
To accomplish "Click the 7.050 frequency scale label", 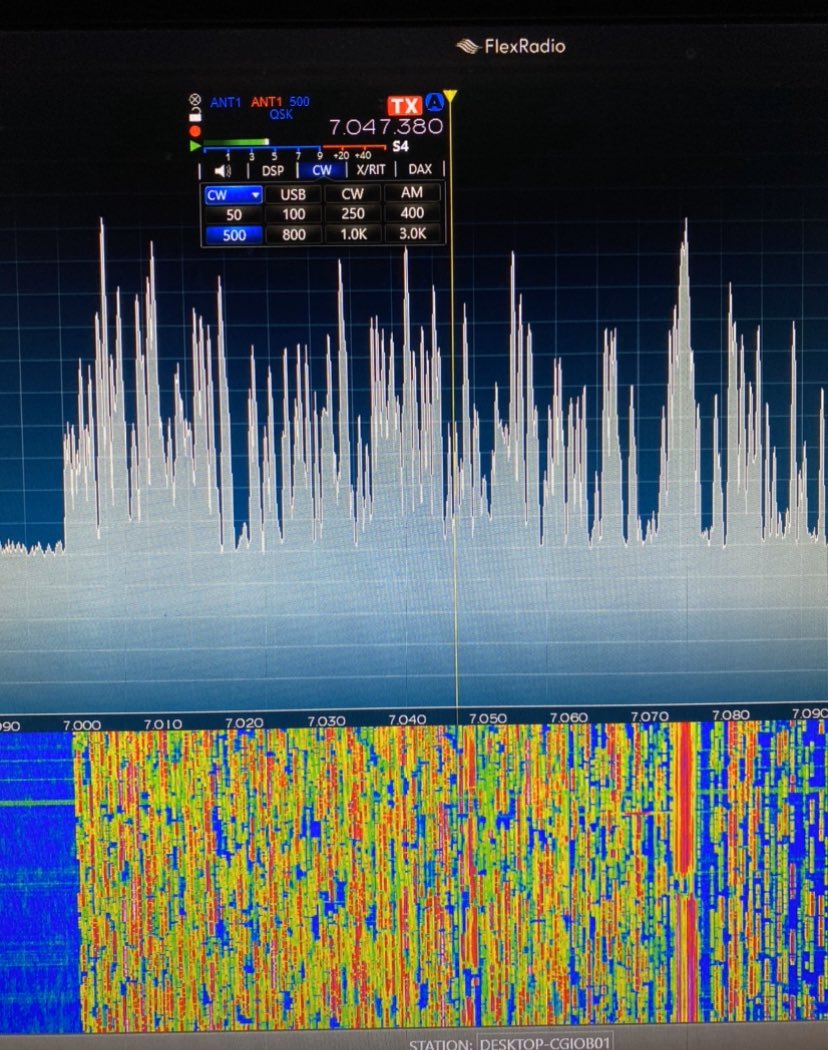I will (x=488, y=718).
